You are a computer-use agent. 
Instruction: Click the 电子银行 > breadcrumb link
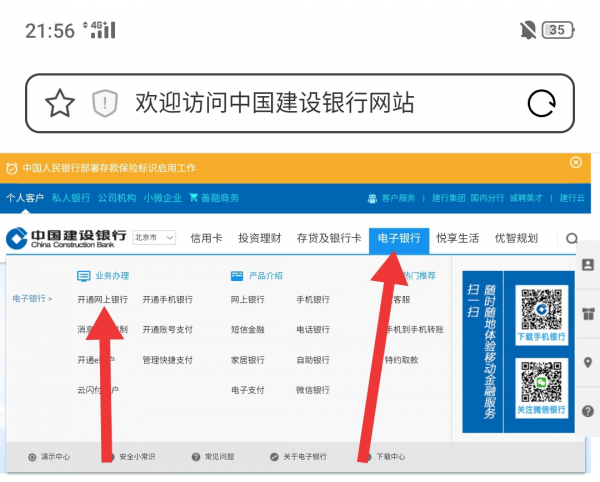pyautogui.click(x=32, y=298)
